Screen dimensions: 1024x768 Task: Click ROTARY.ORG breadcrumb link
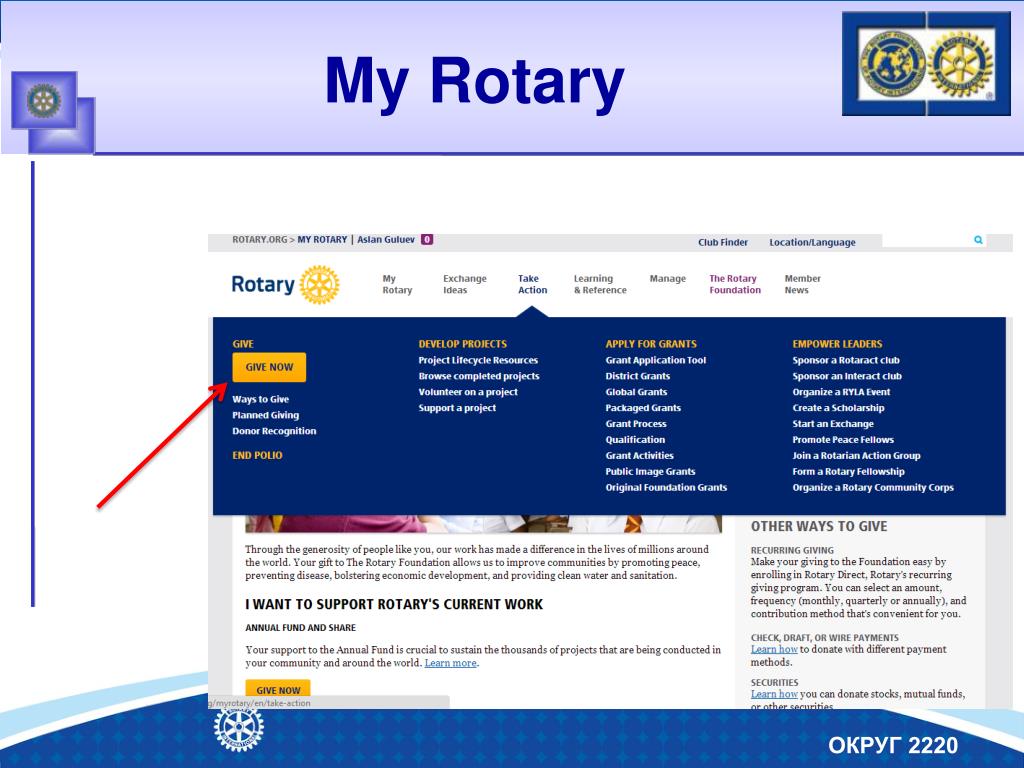(x=259, y=240)
